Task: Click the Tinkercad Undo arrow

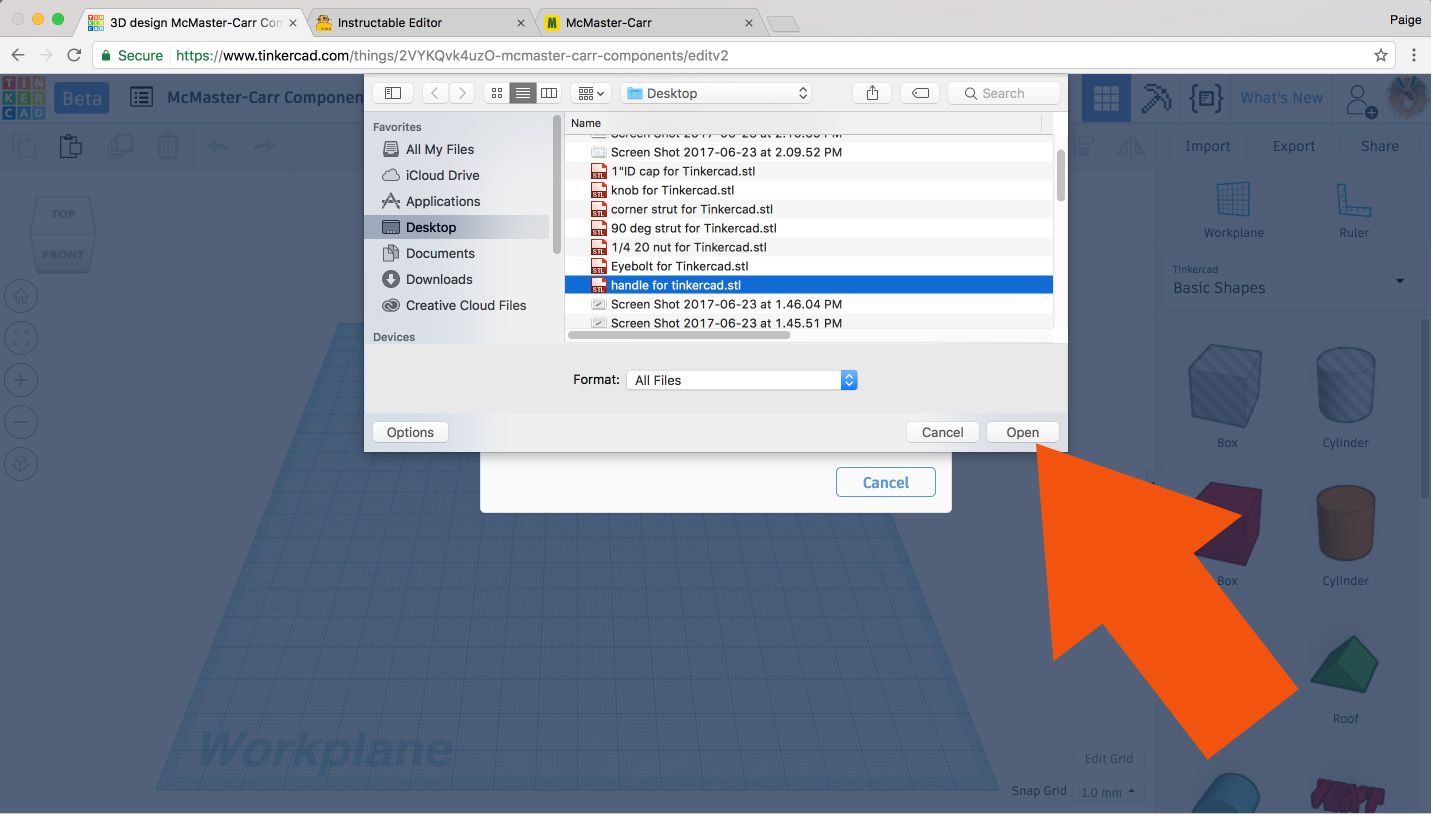Action: click(217, 146)
